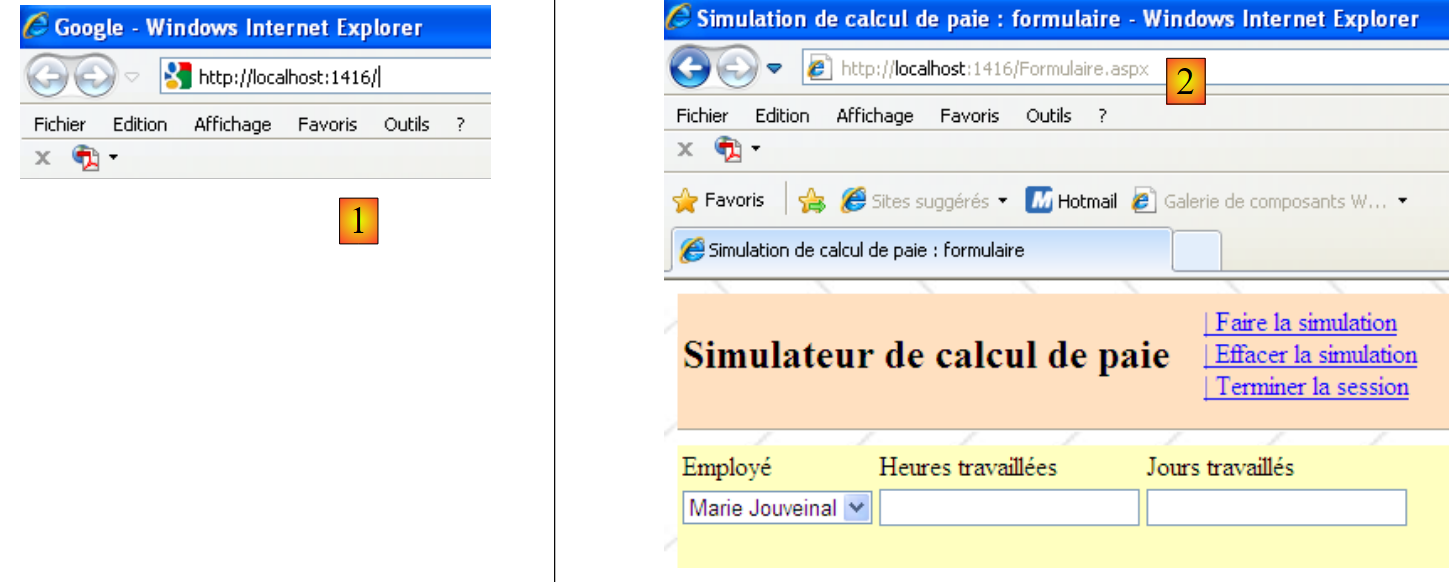Click the Hotmail shortcut in favorites bar

[x=1072, y=201]
